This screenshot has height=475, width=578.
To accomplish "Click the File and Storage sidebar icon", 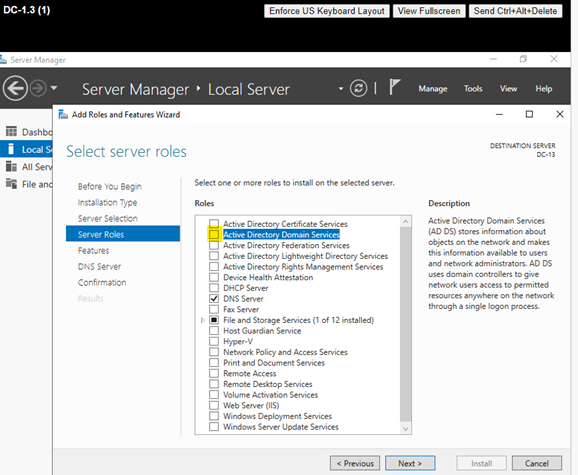I will (x=11, y=184).
